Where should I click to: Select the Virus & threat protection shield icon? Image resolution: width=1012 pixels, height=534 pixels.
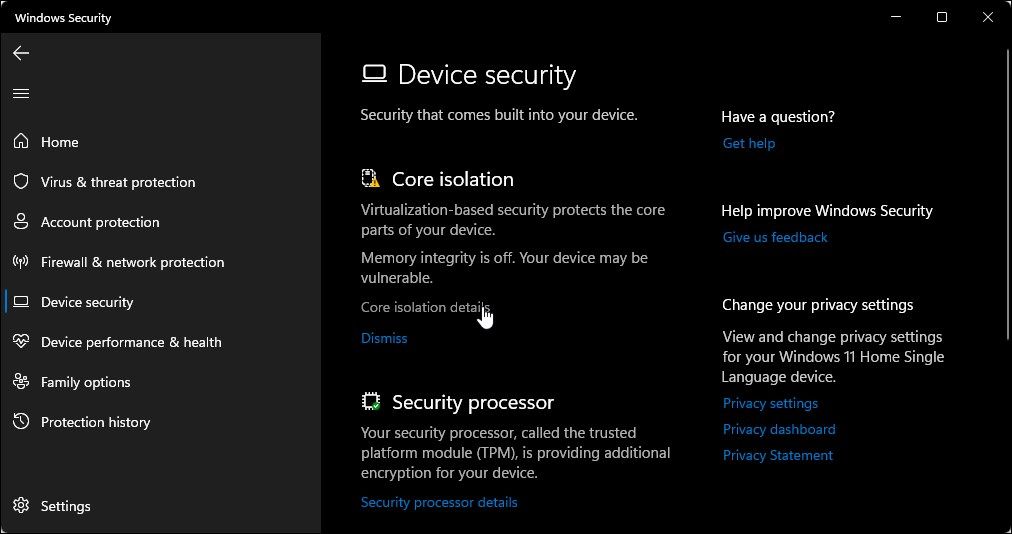(21, 182)
